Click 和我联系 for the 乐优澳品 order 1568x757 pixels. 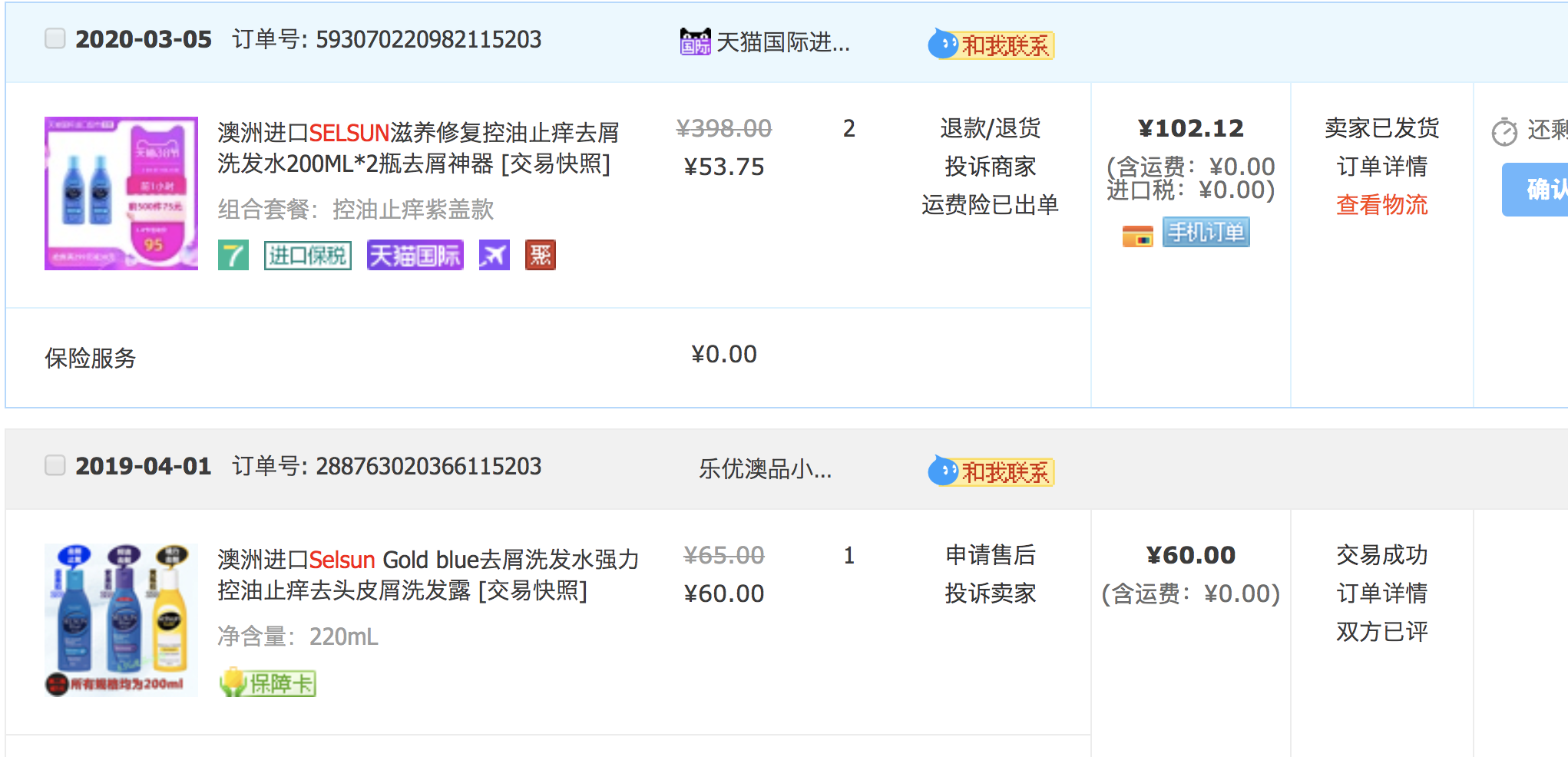pos(991,471)
